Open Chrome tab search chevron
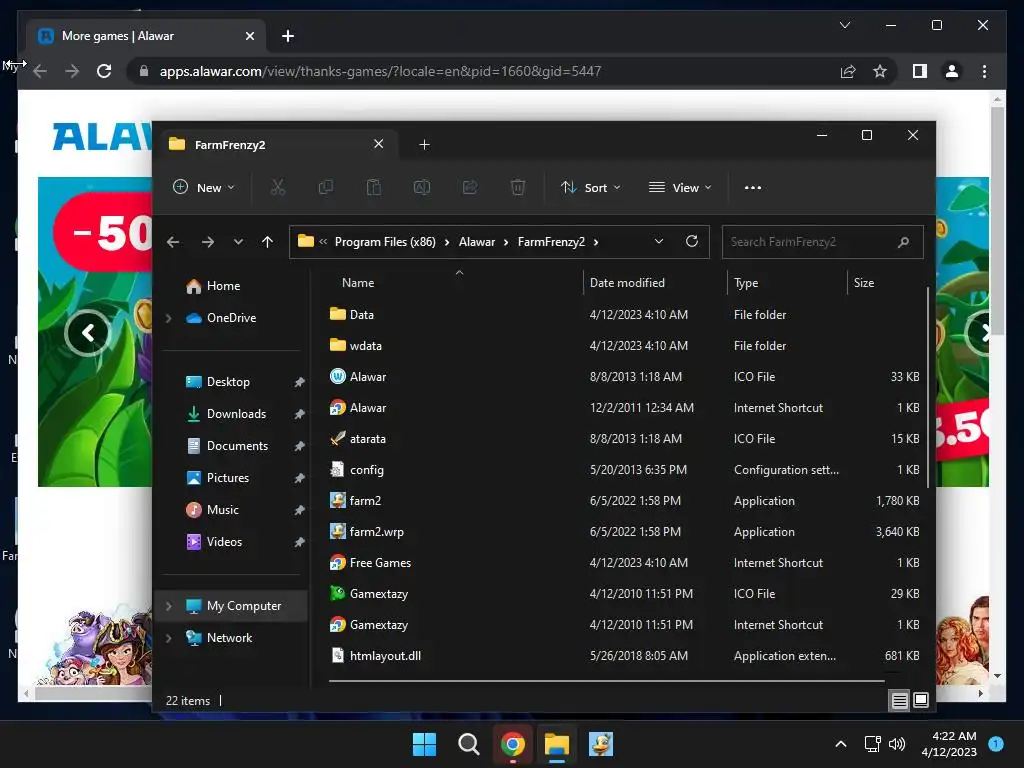The width and height of the screenshot is (1024, 768). tap(844, 25)
